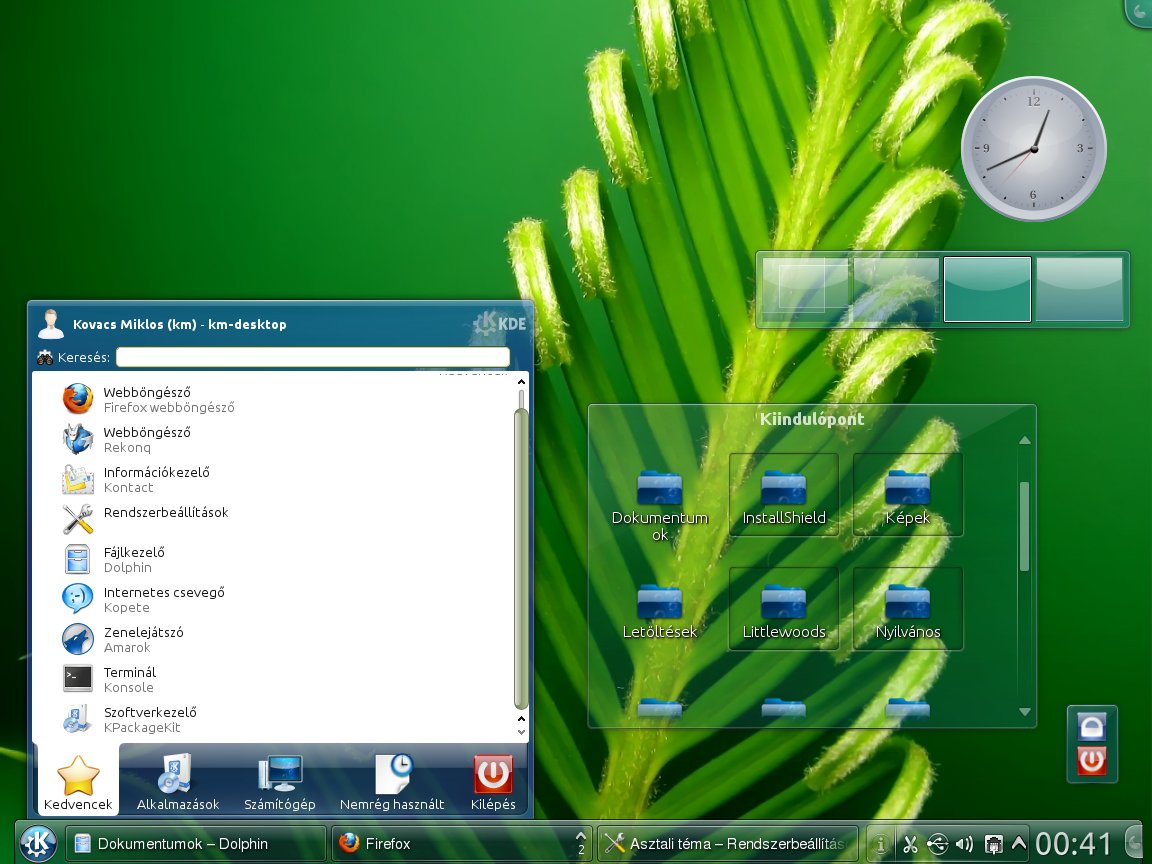Click the digital clock 00:41
The height and width of the screenshot is (864, 1152).
pyautogui.click(x=1073, y=844)
